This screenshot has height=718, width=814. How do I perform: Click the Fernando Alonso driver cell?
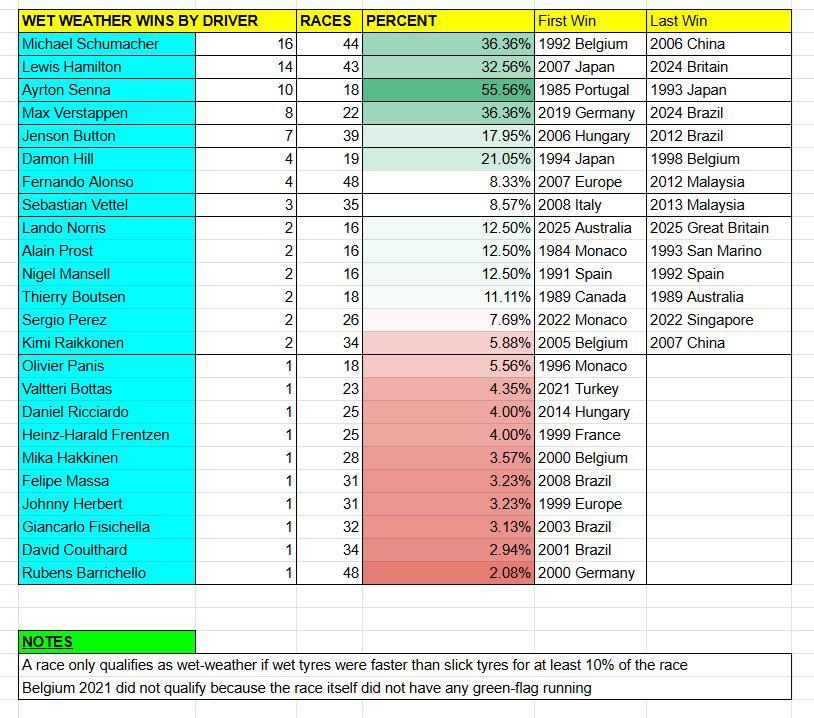(x=77, y=182)
